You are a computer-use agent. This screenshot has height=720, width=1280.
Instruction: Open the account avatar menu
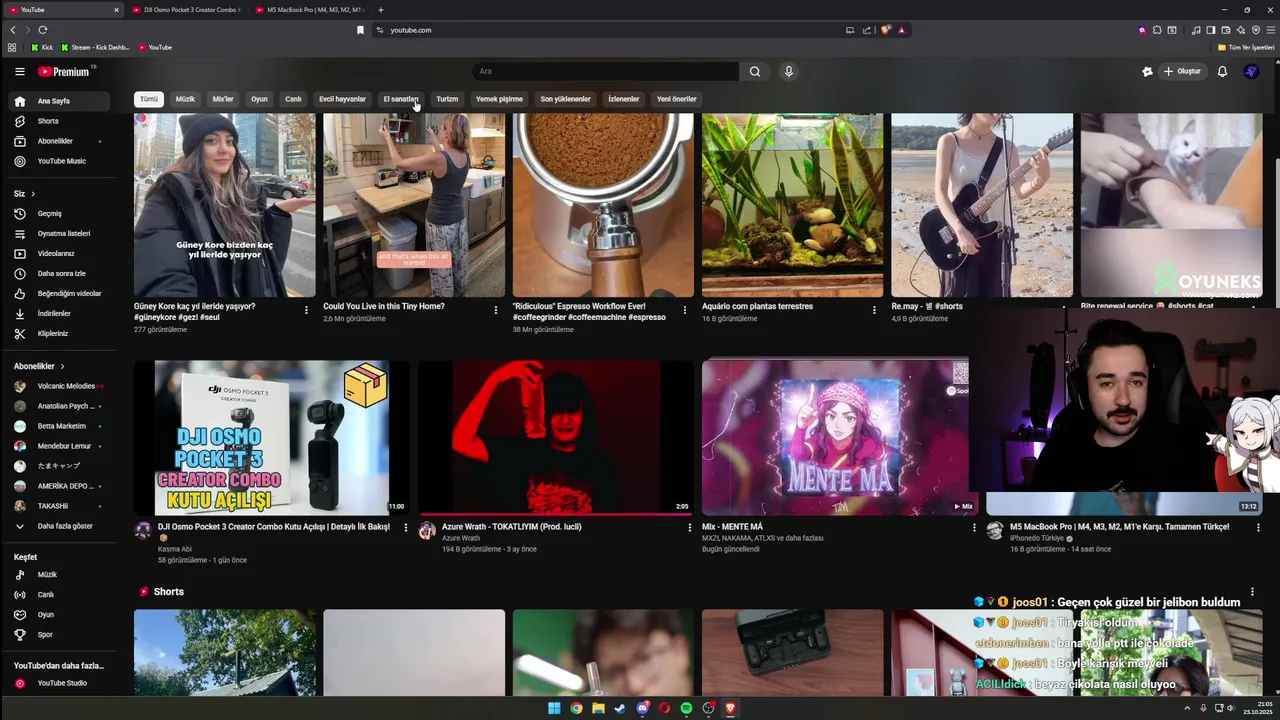[1251, 71]
